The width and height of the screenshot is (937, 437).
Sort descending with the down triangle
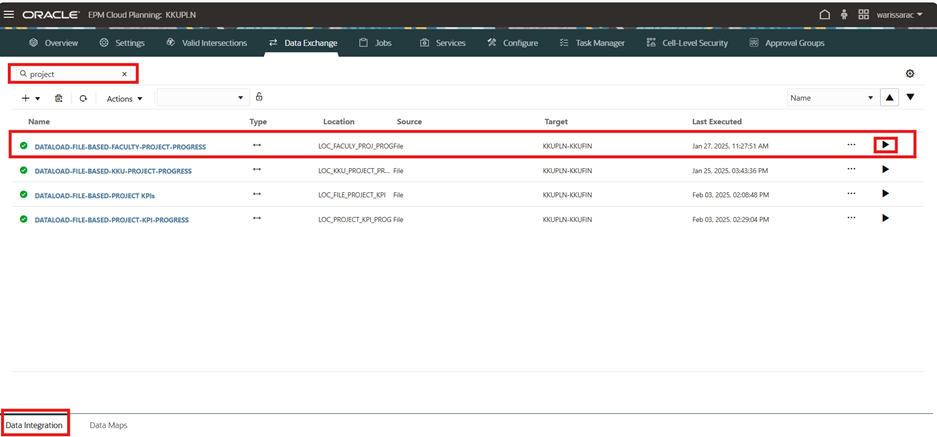(x=910, y=97)
